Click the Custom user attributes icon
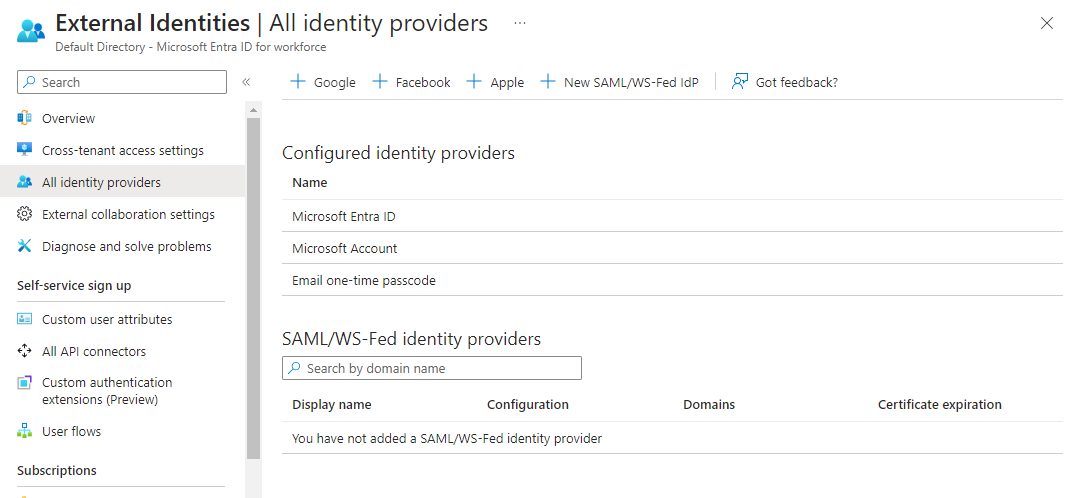Image resolution: width=1083 pixels, height=498 pixels. click(25, 319)
